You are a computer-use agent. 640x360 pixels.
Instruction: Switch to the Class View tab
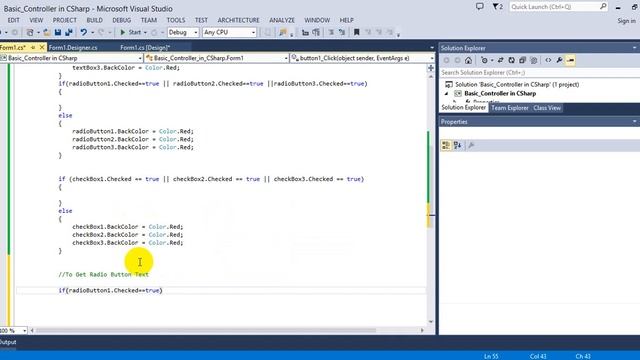tap(547, 108)
